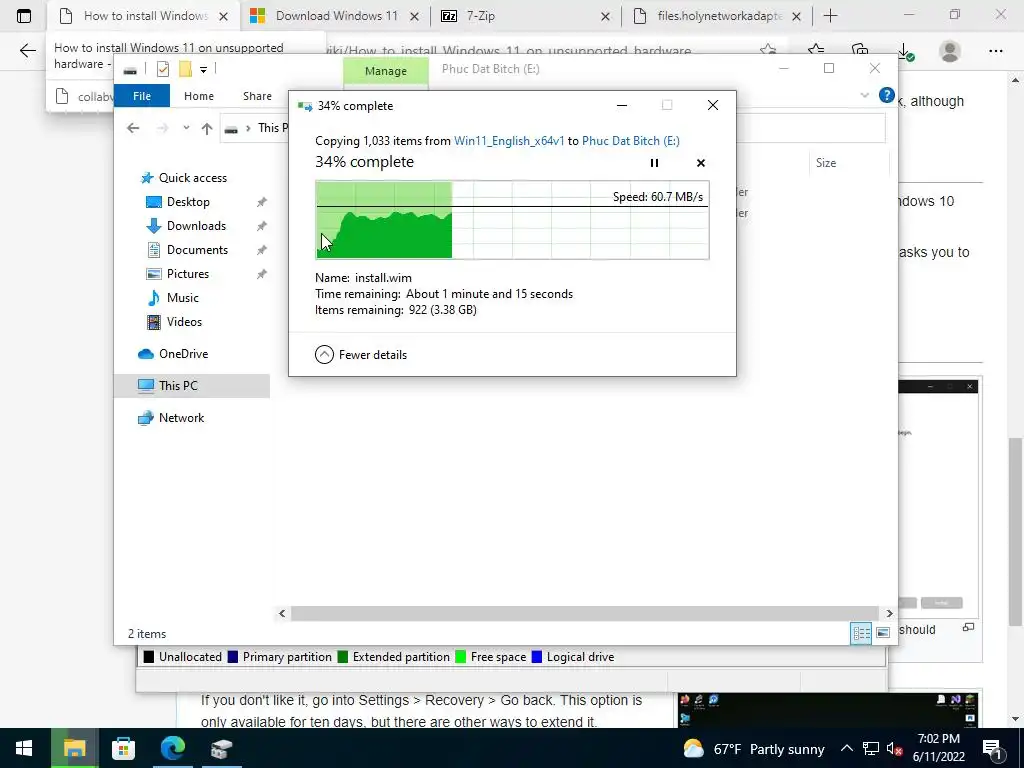The height and width of the screenshot is (768, 1024).
Task: Click the muted volume tray icon
Action: [895, 748]
